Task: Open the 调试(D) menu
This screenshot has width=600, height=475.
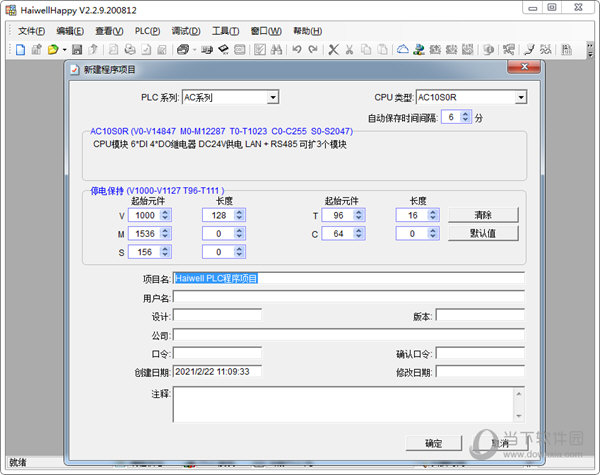Action: pyautogui.click(x=186, y=31)
